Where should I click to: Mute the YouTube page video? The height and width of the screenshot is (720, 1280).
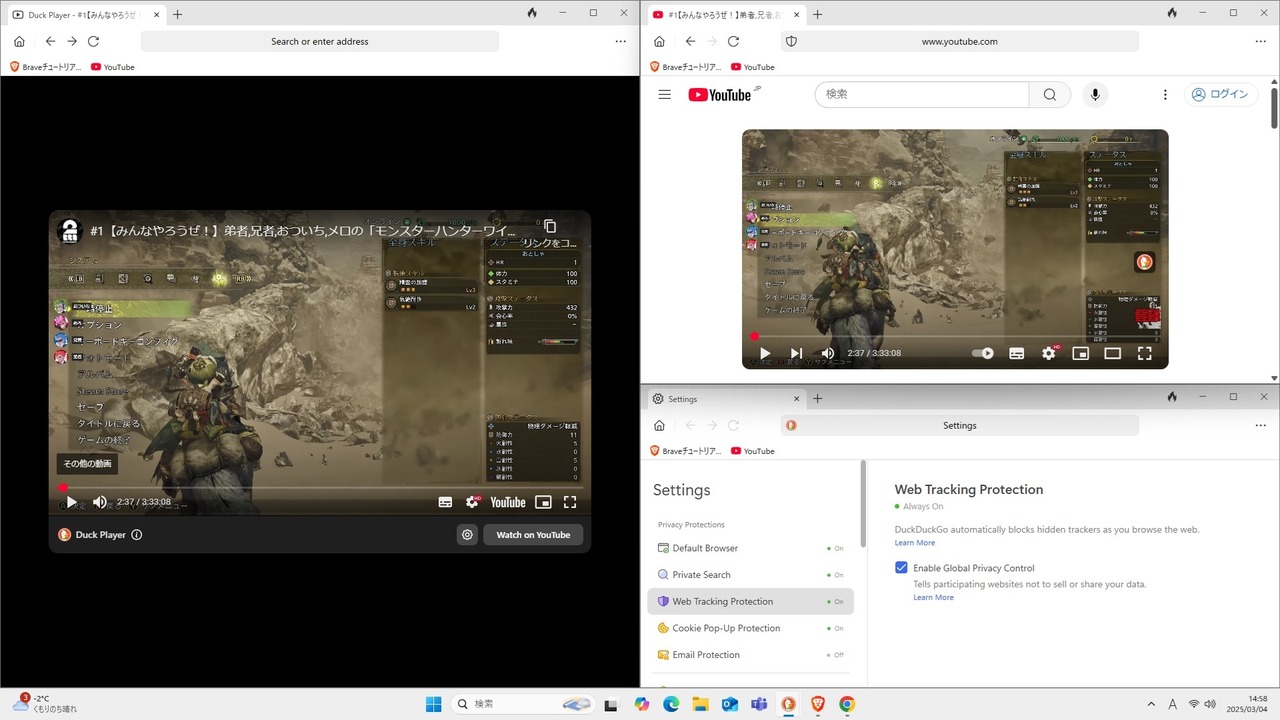click(x=828, y=353)
